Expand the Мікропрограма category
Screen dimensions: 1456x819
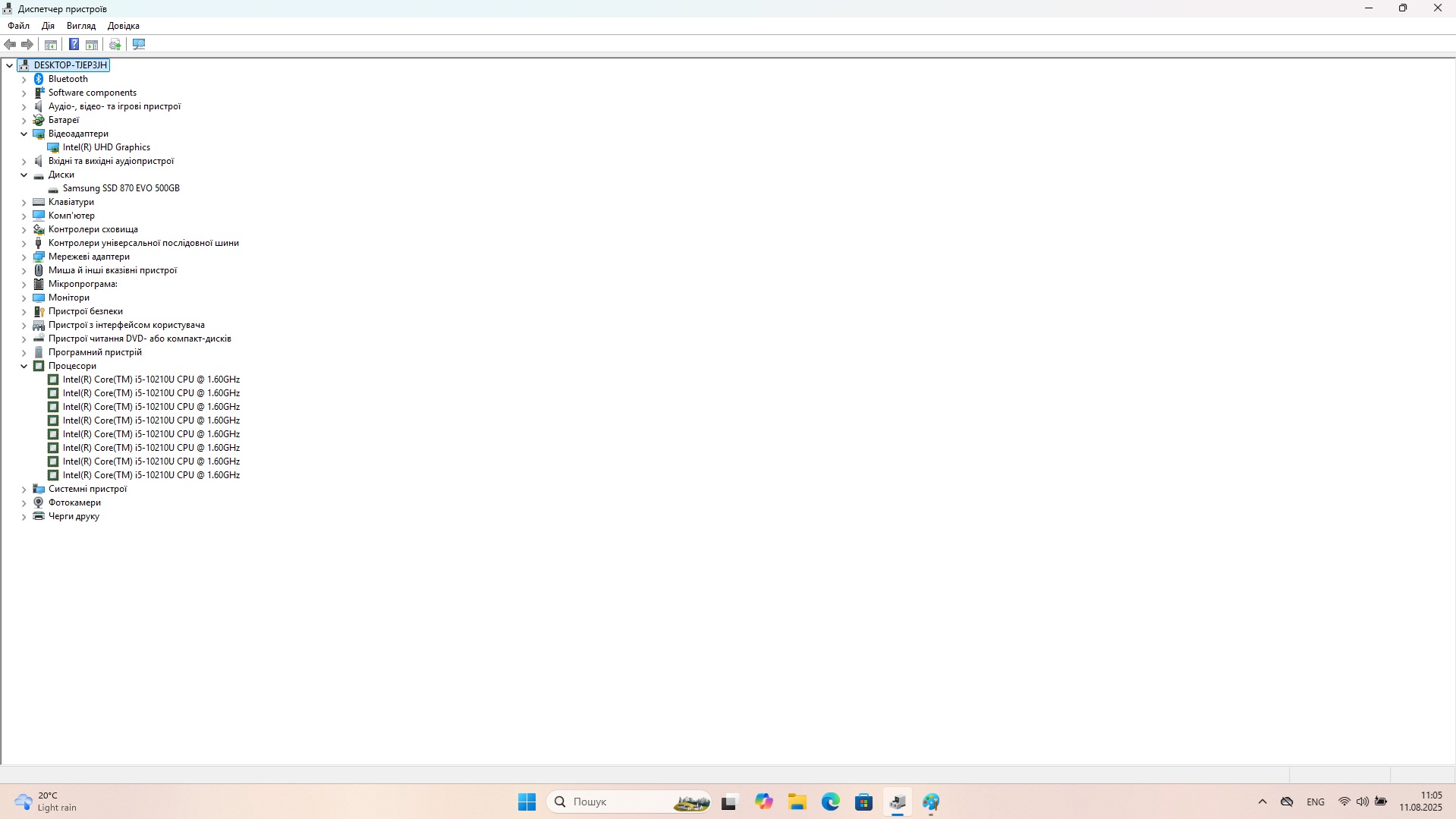point(24,284)
